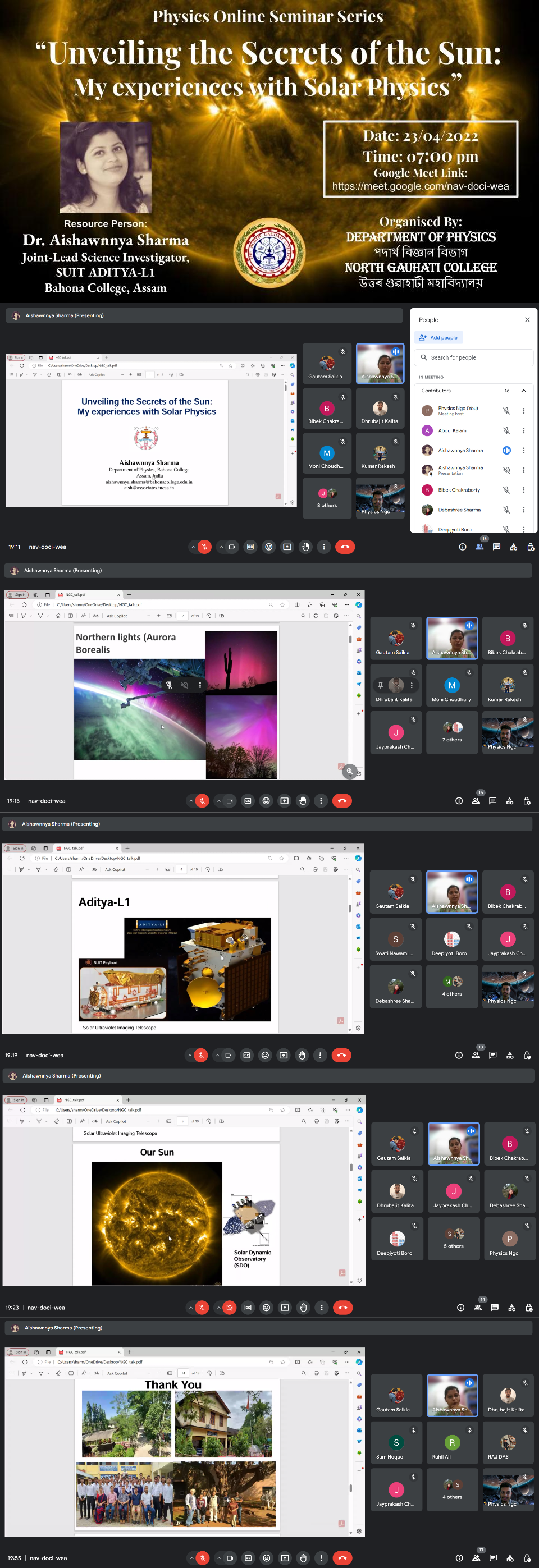The height and width of the screenshot is (1568, 539).
Task: Click the raise hand icon in the 19:55 toolbar
Action: 303,1558
